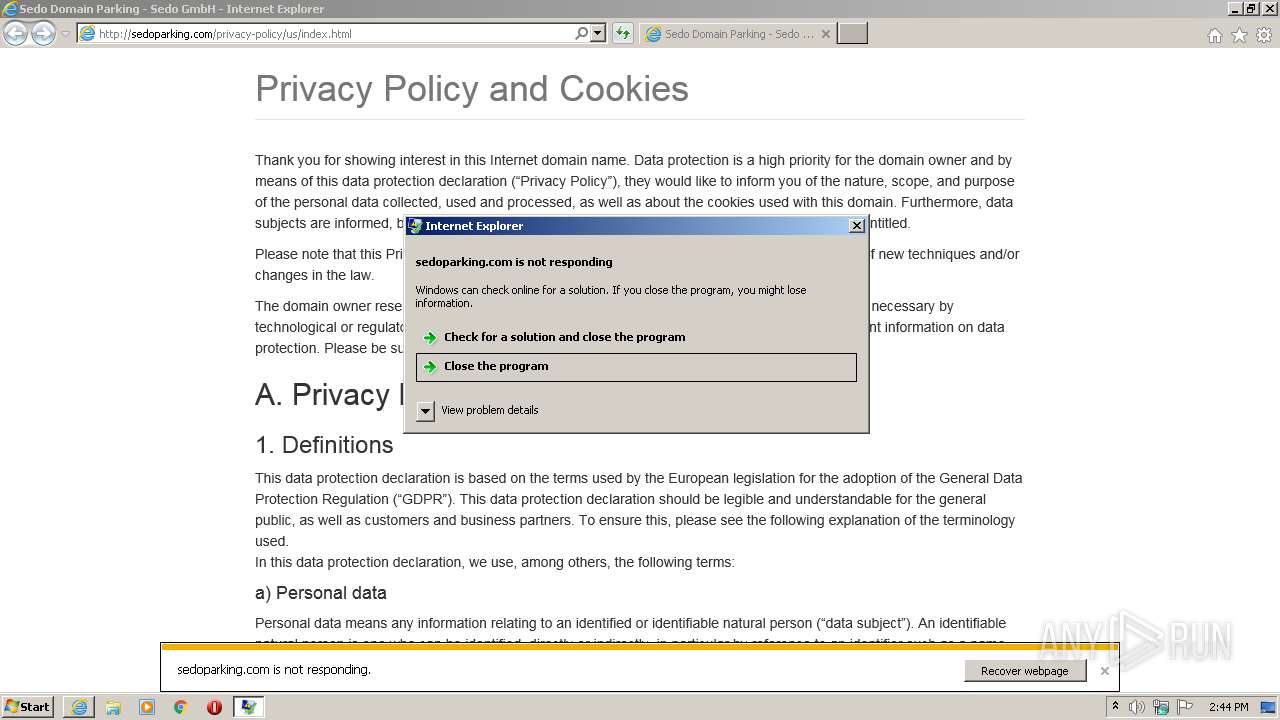Choose Check for a solution and close the program
This screenshot has height=720, width=1280.
click(636, 337)
